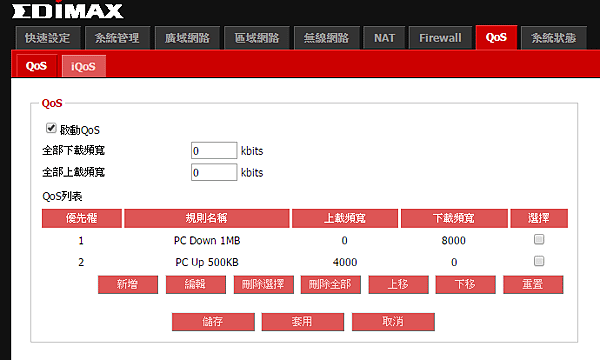Open the 系統管理 tab

[117, 38]
